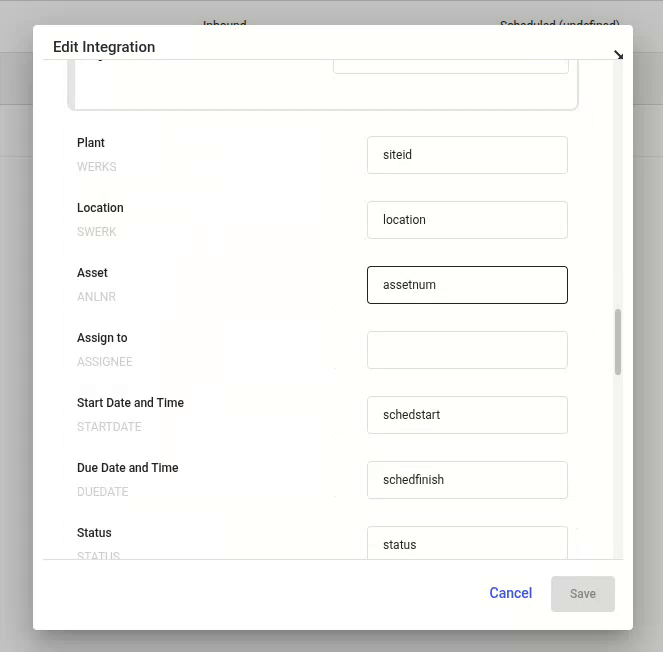This screenshot has width=663, height=652.
Task: Click the ASSIGNEE field code text
Action: (104, 362)
